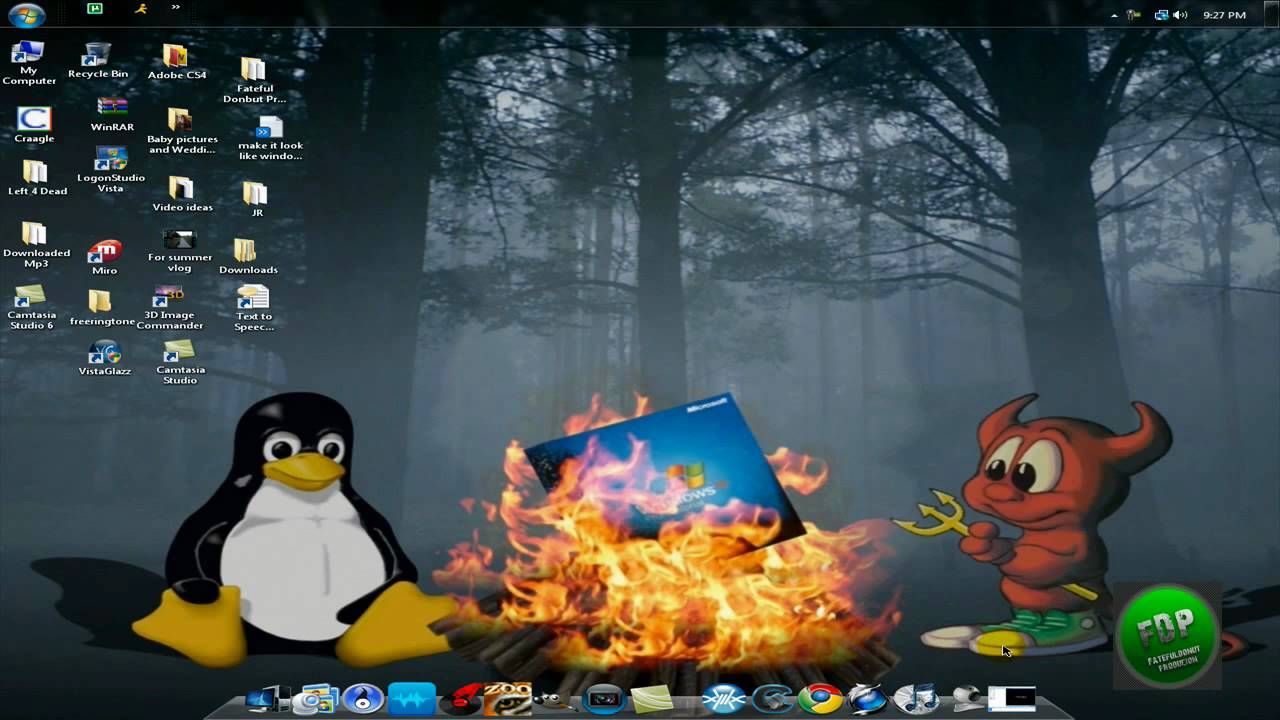Open the 'make it look like windo...' file
Viewport: 1280px width, 720px height.
[x=270, y=138]
